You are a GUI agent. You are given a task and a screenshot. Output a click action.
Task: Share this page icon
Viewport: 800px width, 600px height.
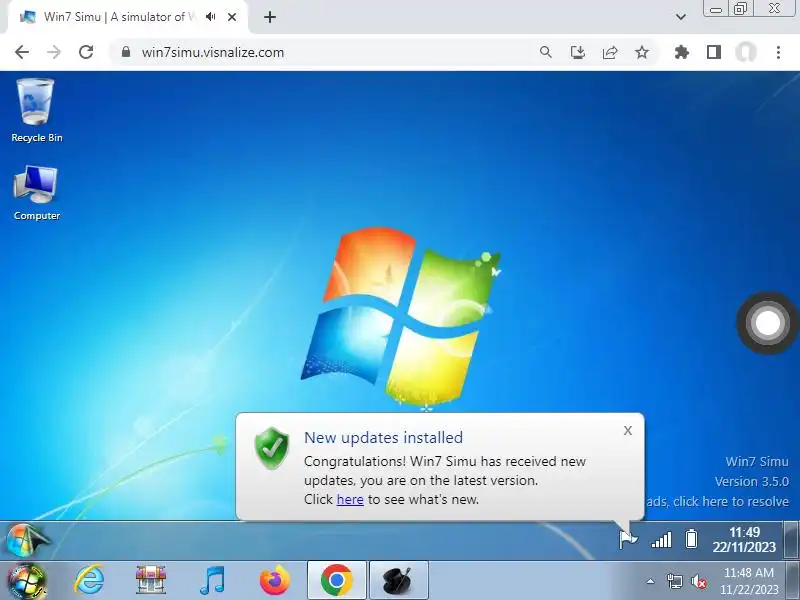610,52
